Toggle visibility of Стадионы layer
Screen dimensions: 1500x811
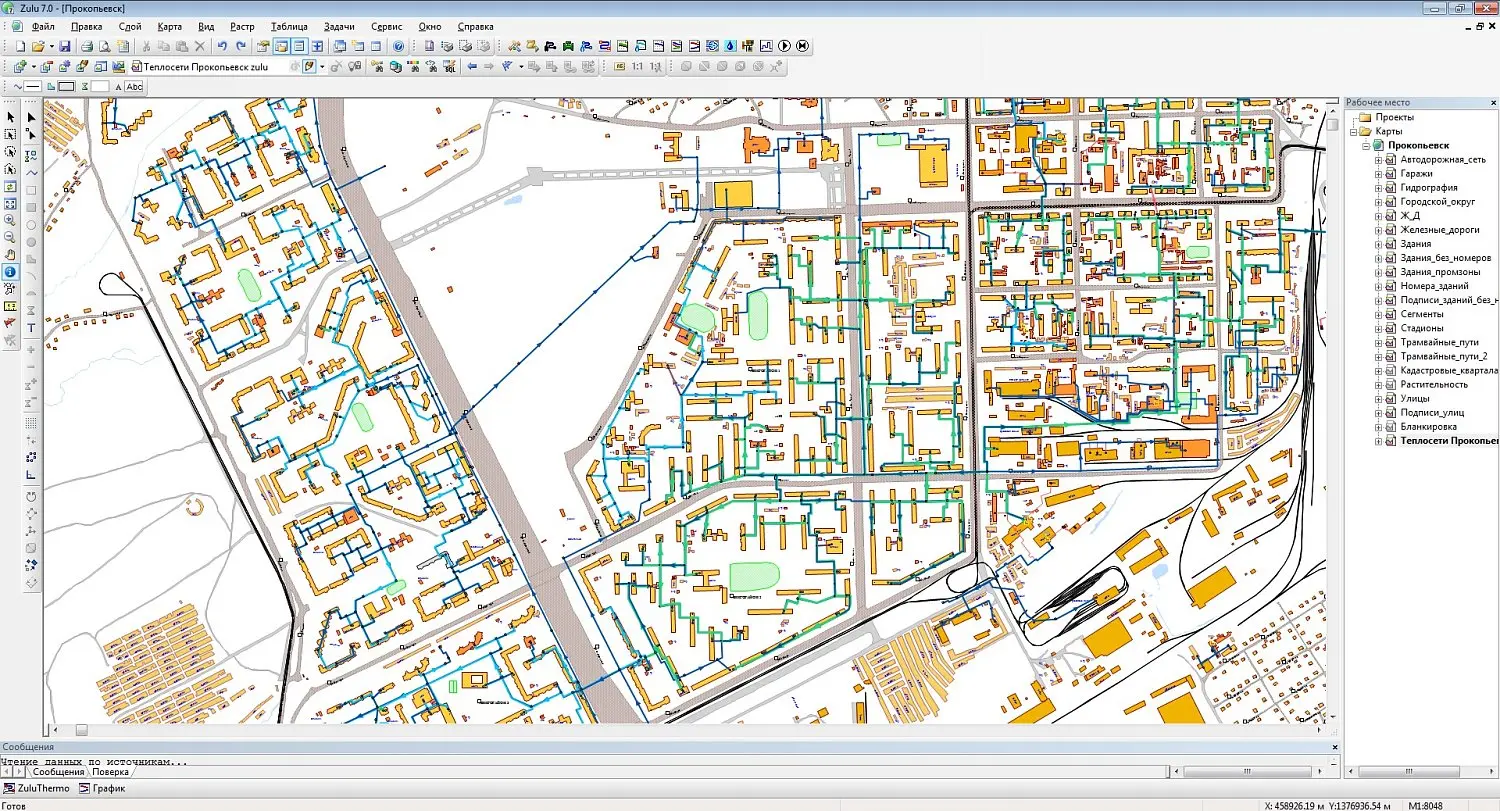(1392, 327)
